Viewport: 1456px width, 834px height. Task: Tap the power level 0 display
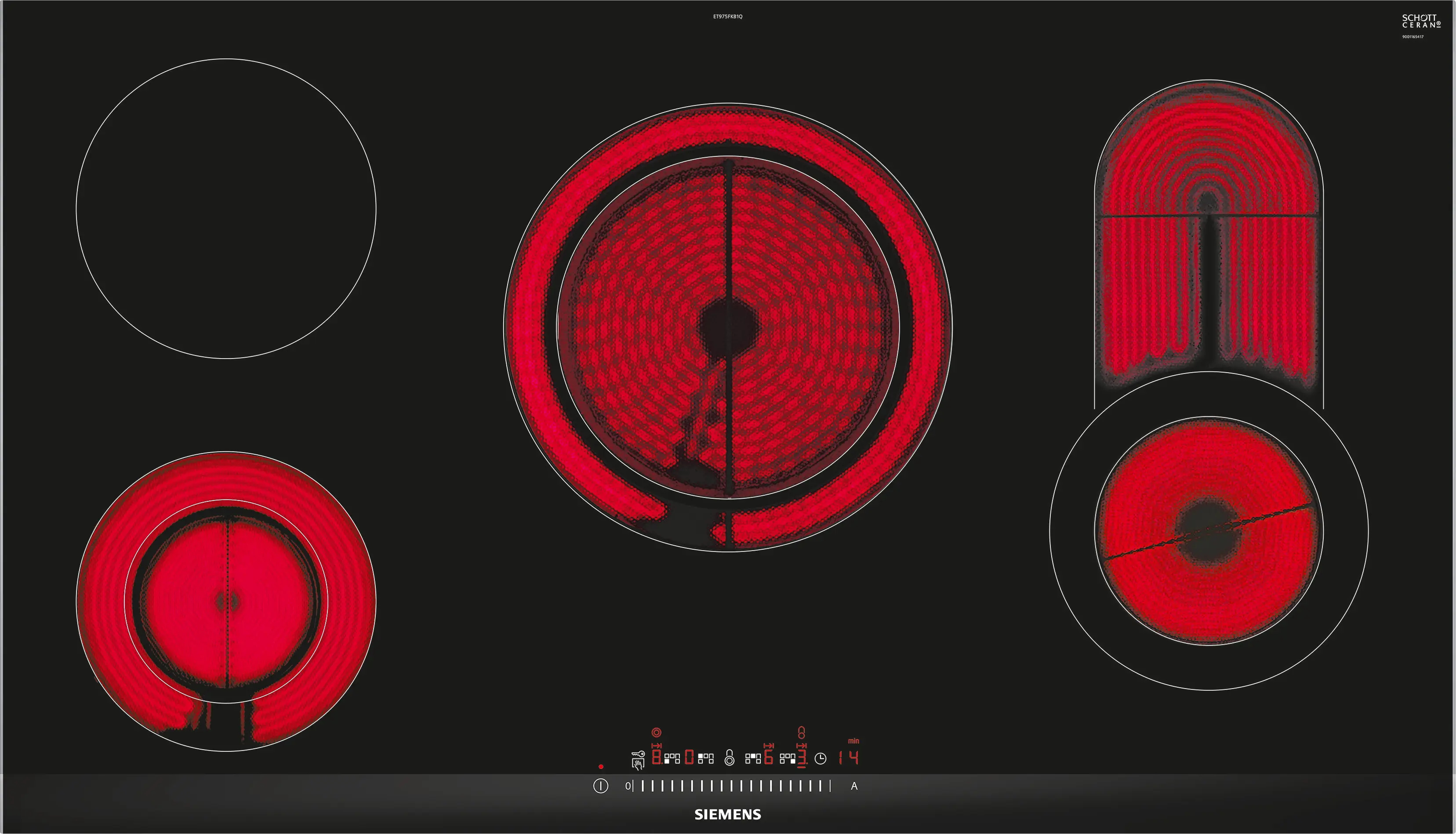[689, 757]
